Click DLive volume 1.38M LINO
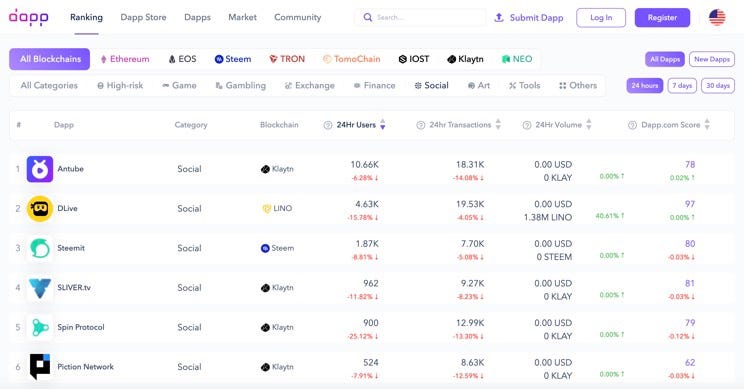Screen dimensions: 744x389 click(548, 217)
